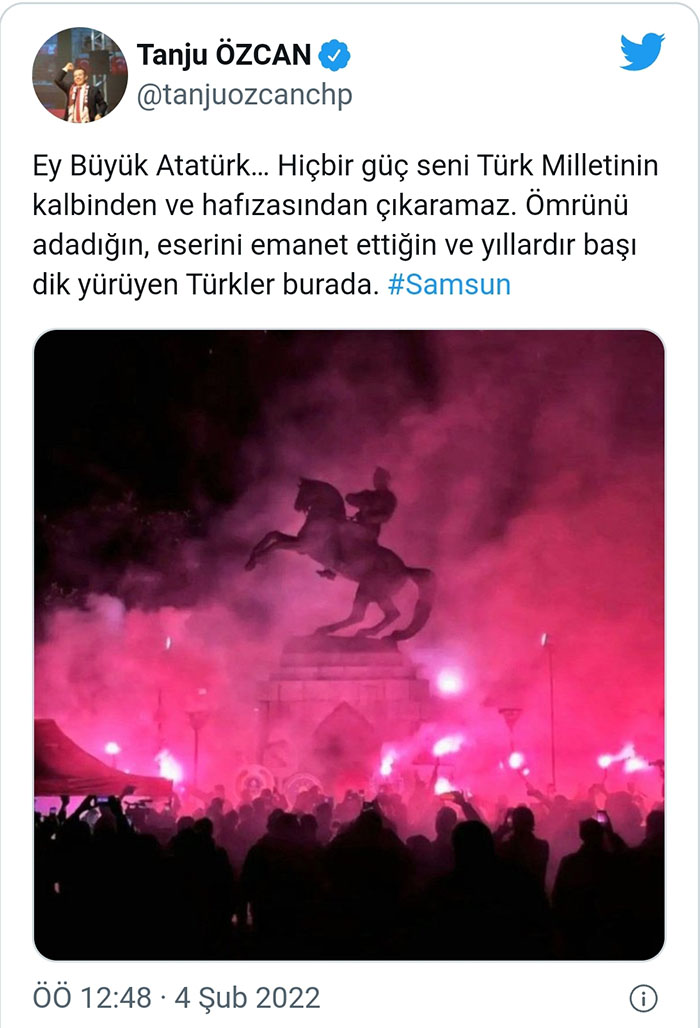Open the @tanjuozcanchp handle link
This screenshot has height=1028, width=700.
(x=244, y=94)
